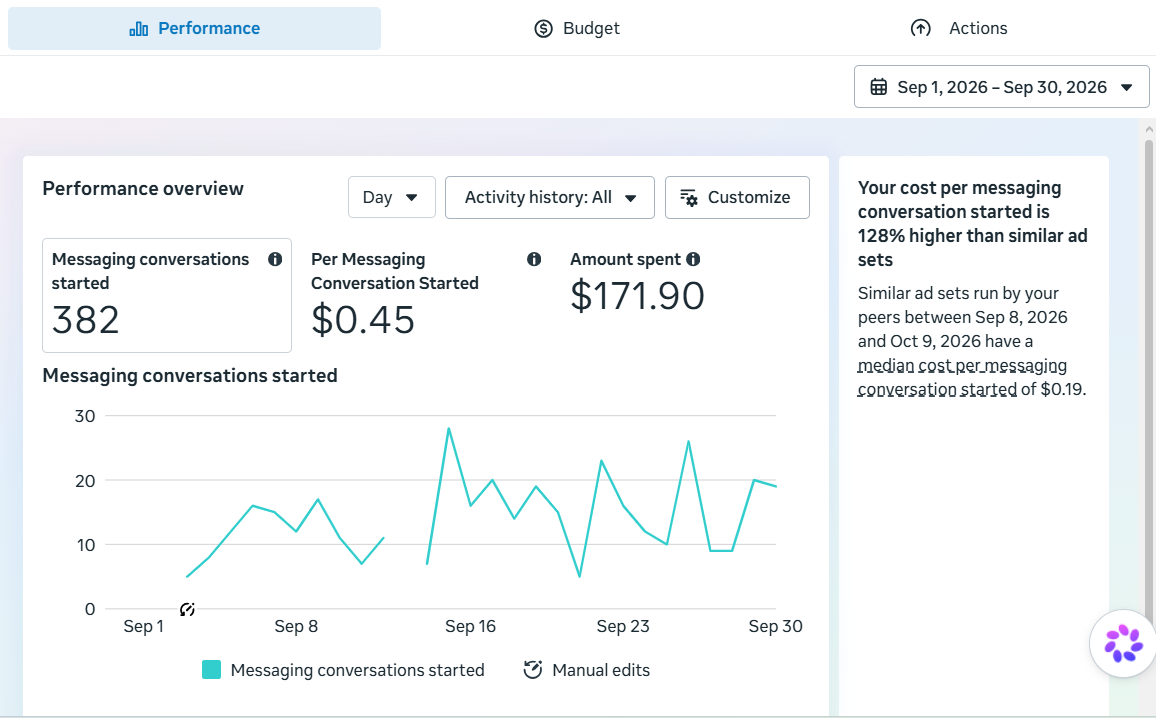Click the Manual edits legend icon
This screenshot has width=1156, height=718.
click(x=532, y=670)
